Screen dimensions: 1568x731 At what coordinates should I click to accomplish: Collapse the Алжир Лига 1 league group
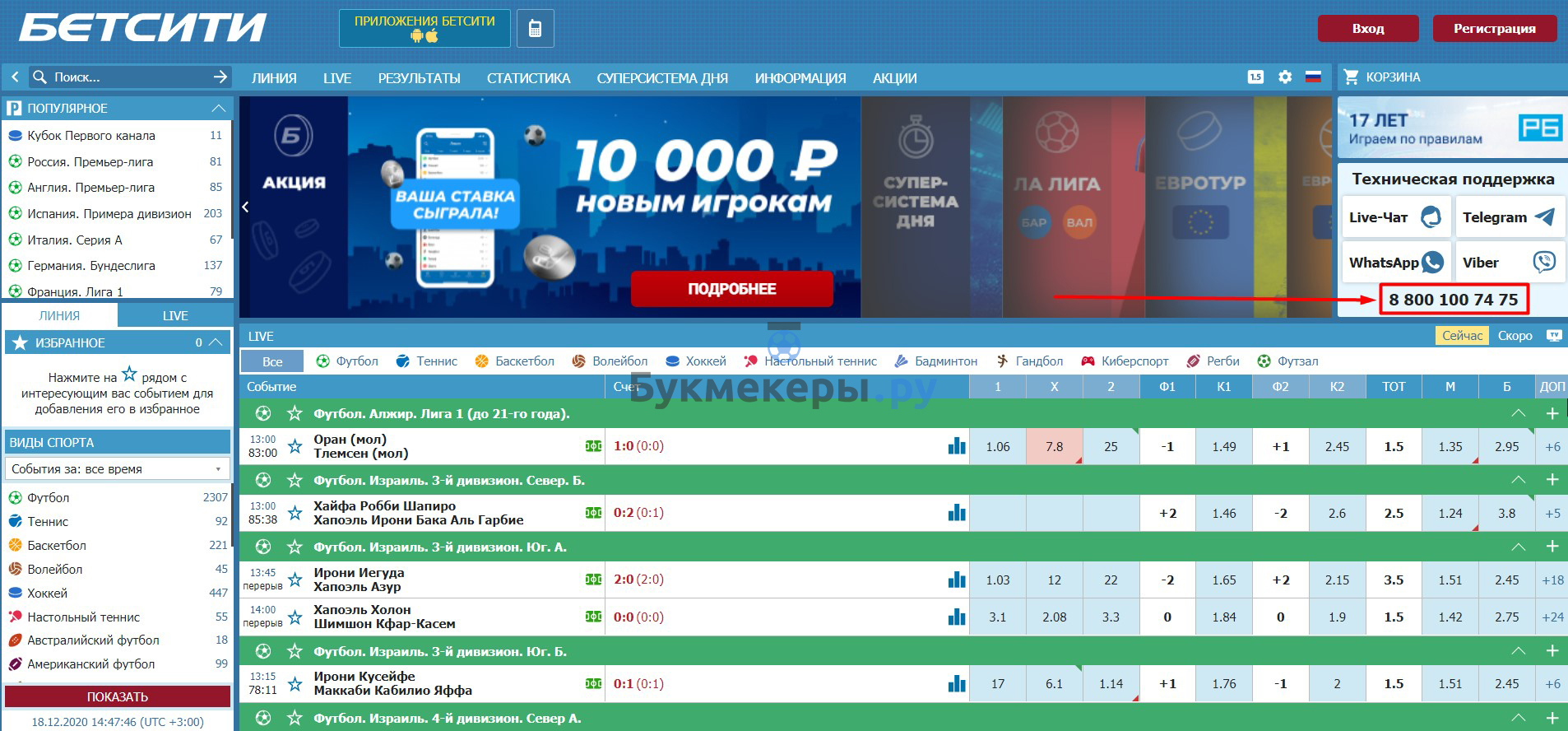[1518, 413]
